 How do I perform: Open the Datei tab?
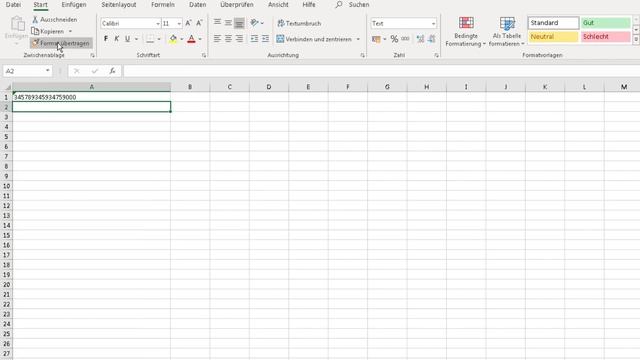tap(13, 5)
